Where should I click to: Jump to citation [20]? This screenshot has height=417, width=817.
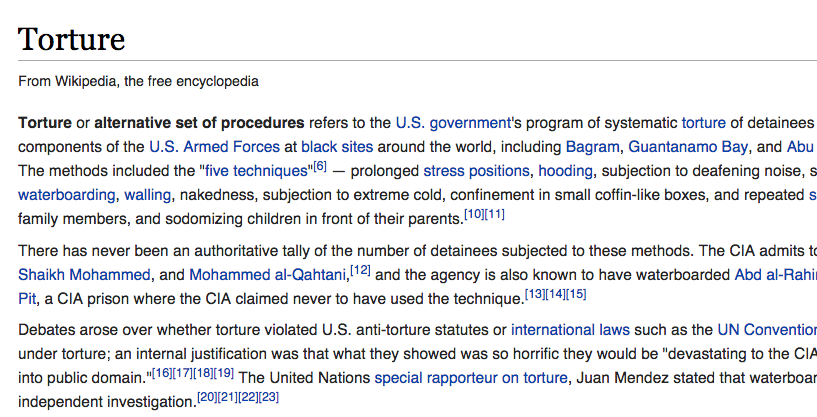(207, 397)
